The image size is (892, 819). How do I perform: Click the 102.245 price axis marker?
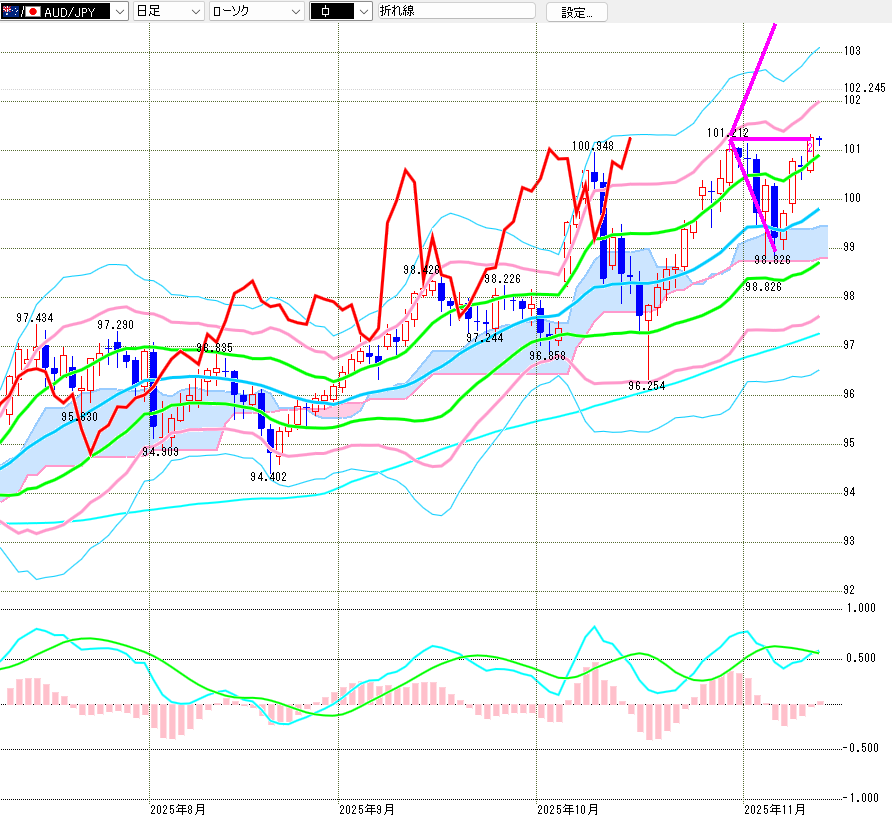(864, 88)
